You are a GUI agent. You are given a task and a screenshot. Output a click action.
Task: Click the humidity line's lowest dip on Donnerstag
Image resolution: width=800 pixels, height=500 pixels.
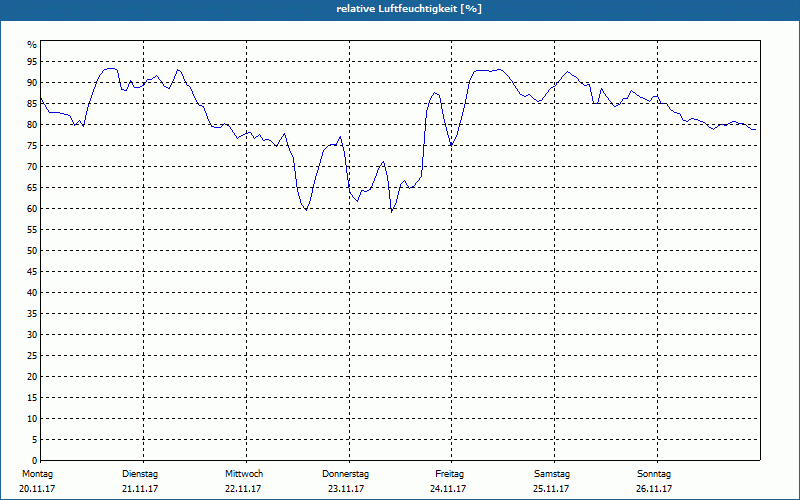click(391, 211)
